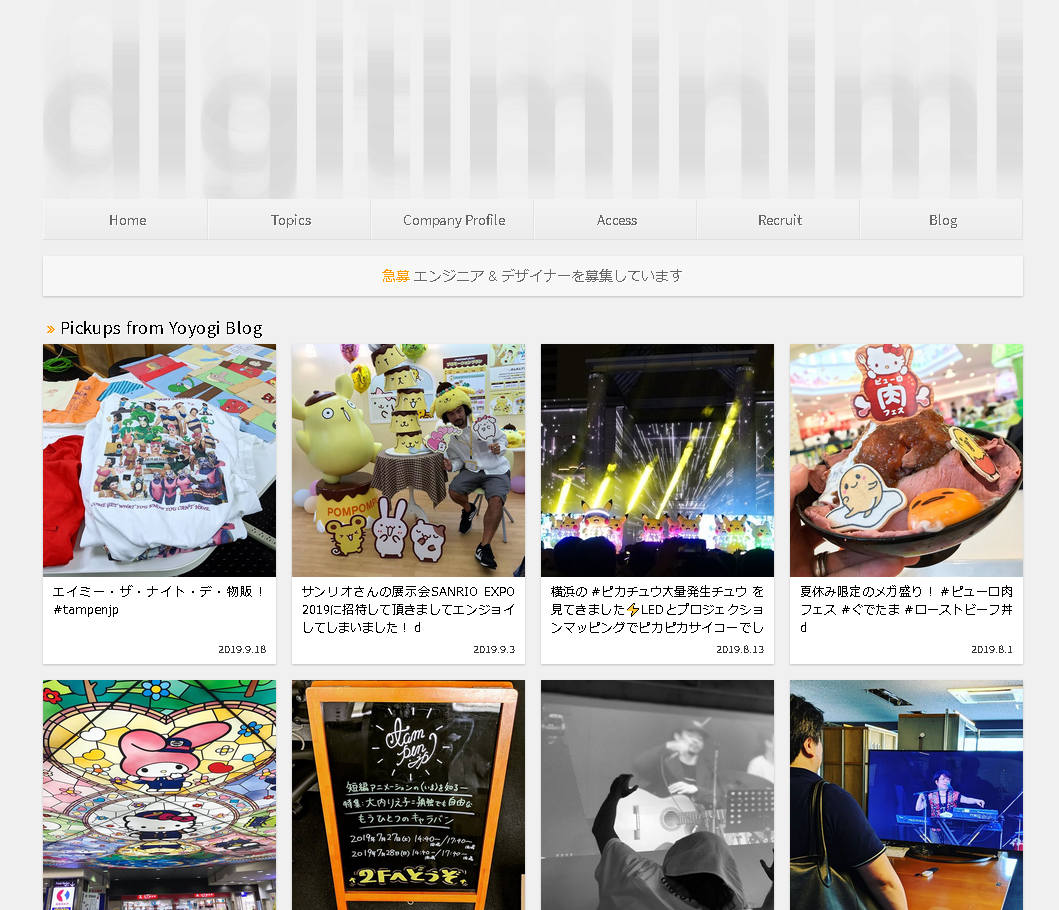View the Pikachu stage light show photo

(x=657, y=460)
